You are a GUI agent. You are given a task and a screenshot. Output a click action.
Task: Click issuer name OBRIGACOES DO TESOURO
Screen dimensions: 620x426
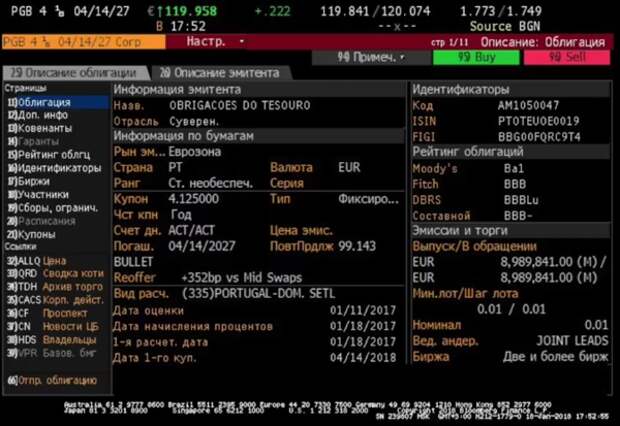click(x=240, y=106)
